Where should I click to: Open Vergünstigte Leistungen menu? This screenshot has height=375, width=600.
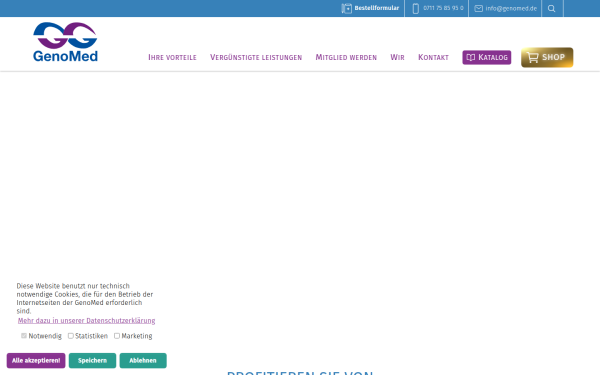click(x=256, y=57)
